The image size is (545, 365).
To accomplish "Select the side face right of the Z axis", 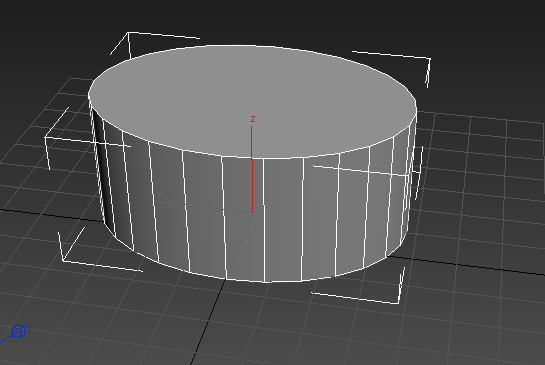I will [x=283, y=220].
